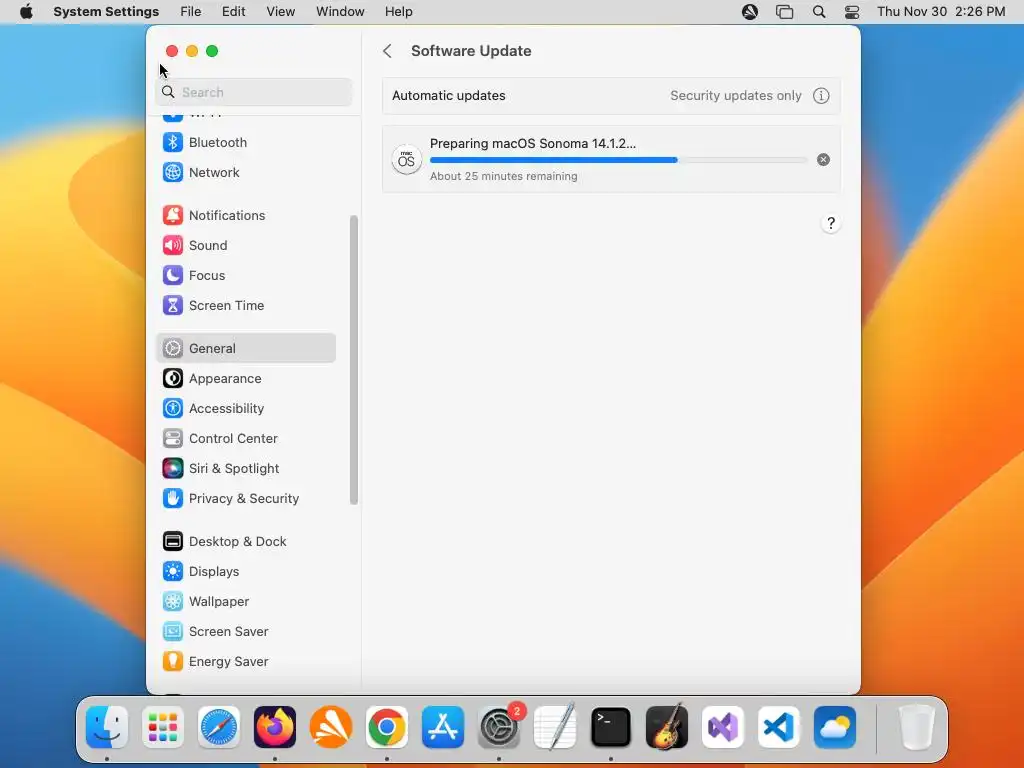This screenshot has height=768, width=1024.
Task: Open Network settings in sidebar
Action: coord(246,172)
